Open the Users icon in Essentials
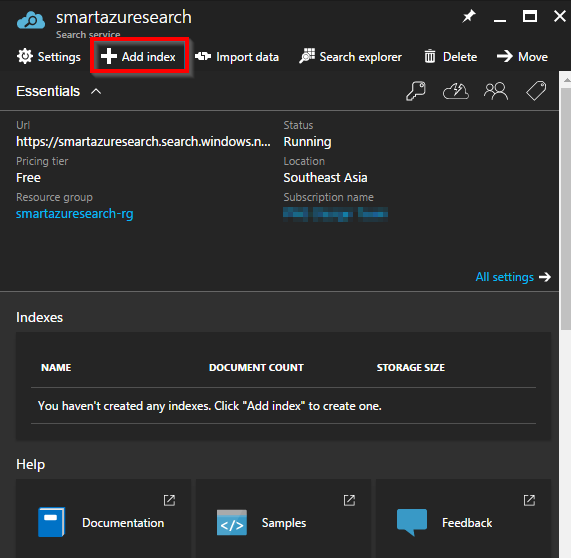 tap(496, 91)
